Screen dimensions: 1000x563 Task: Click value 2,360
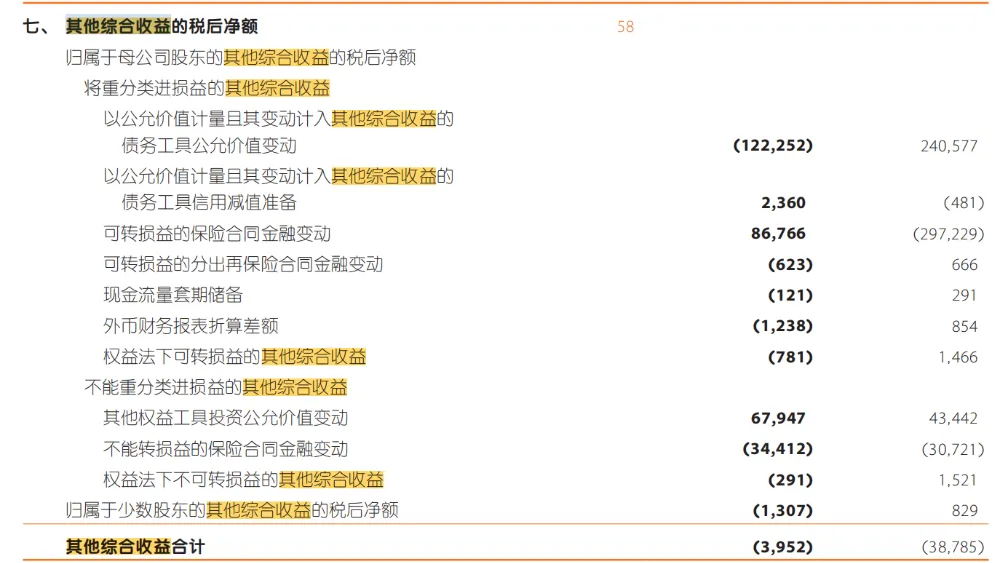[783, 203]
